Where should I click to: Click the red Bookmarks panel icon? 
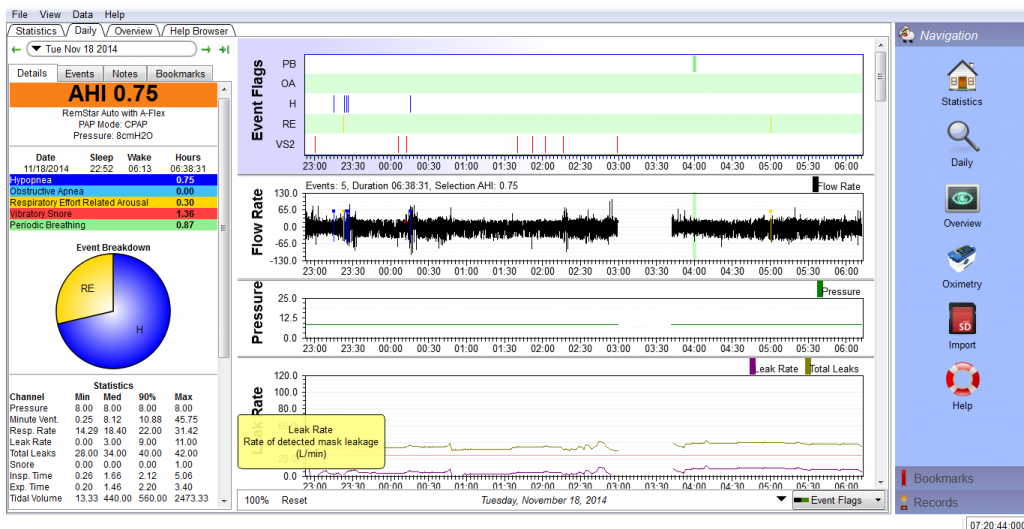(904, 478)
